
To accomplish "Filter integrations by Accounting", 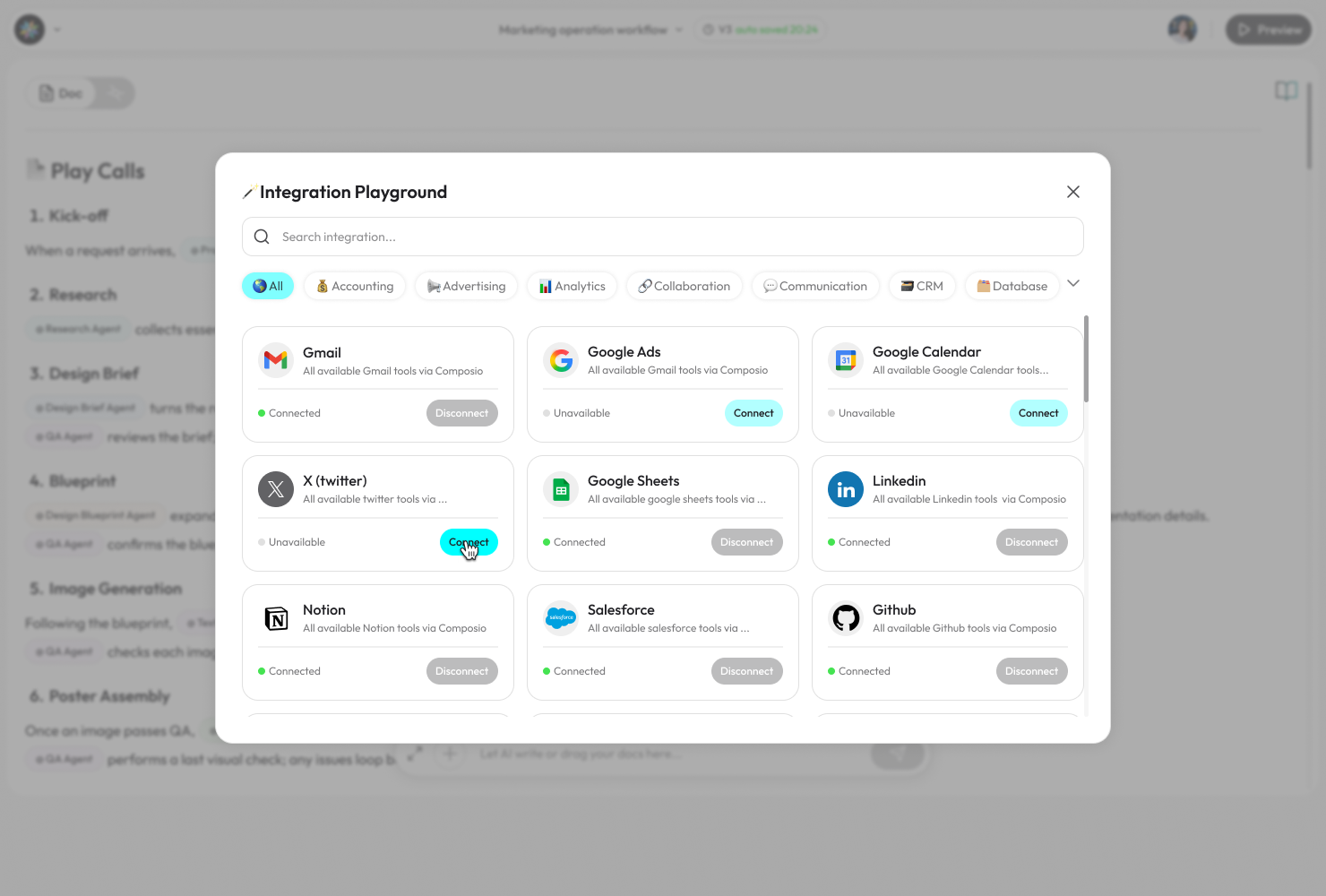I will (355, 286).
